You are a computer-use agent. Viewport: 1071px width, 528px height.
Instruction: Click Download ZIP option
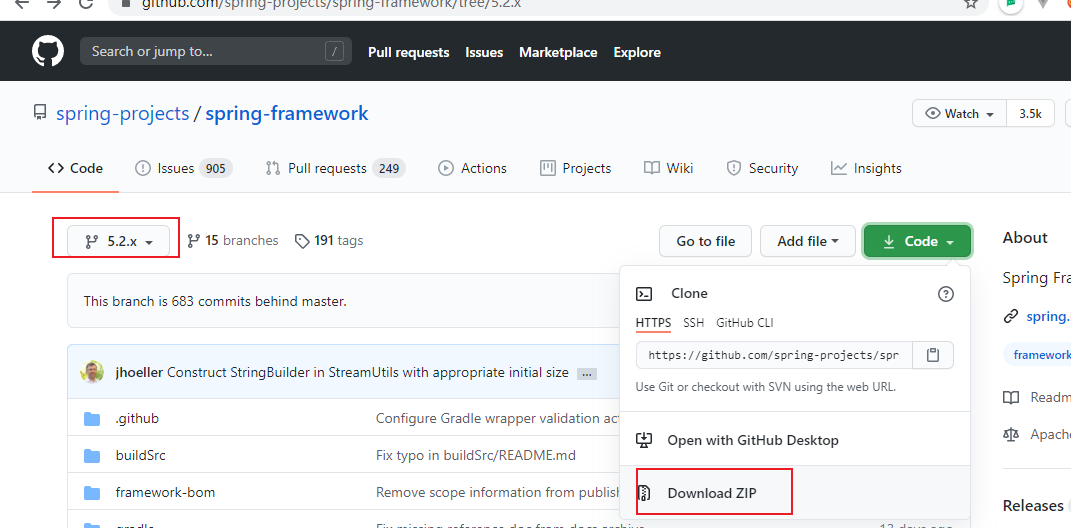[795, 493]
